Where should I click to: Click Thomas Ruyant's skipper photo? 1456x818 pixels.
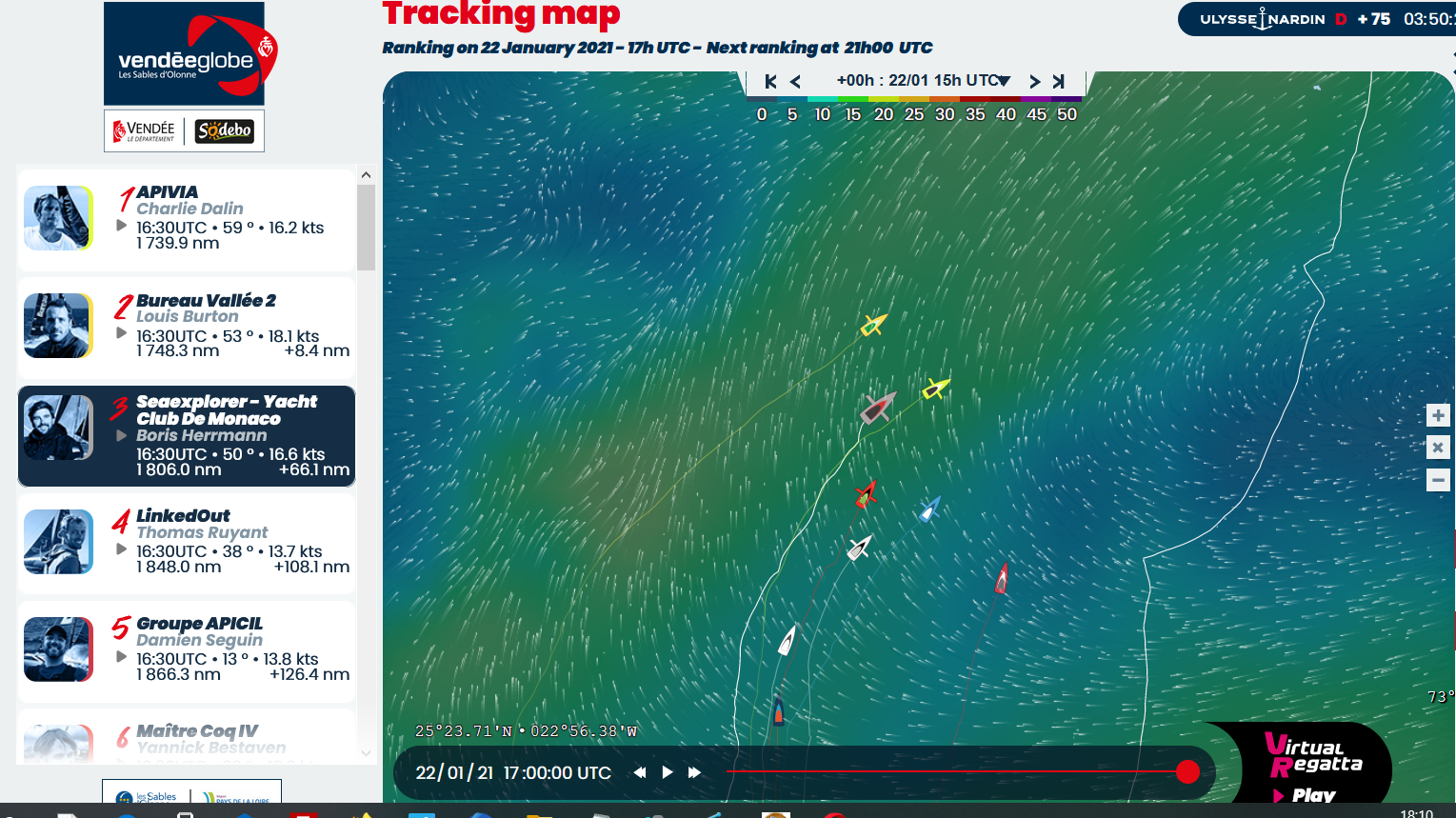[x=58, y=542]
